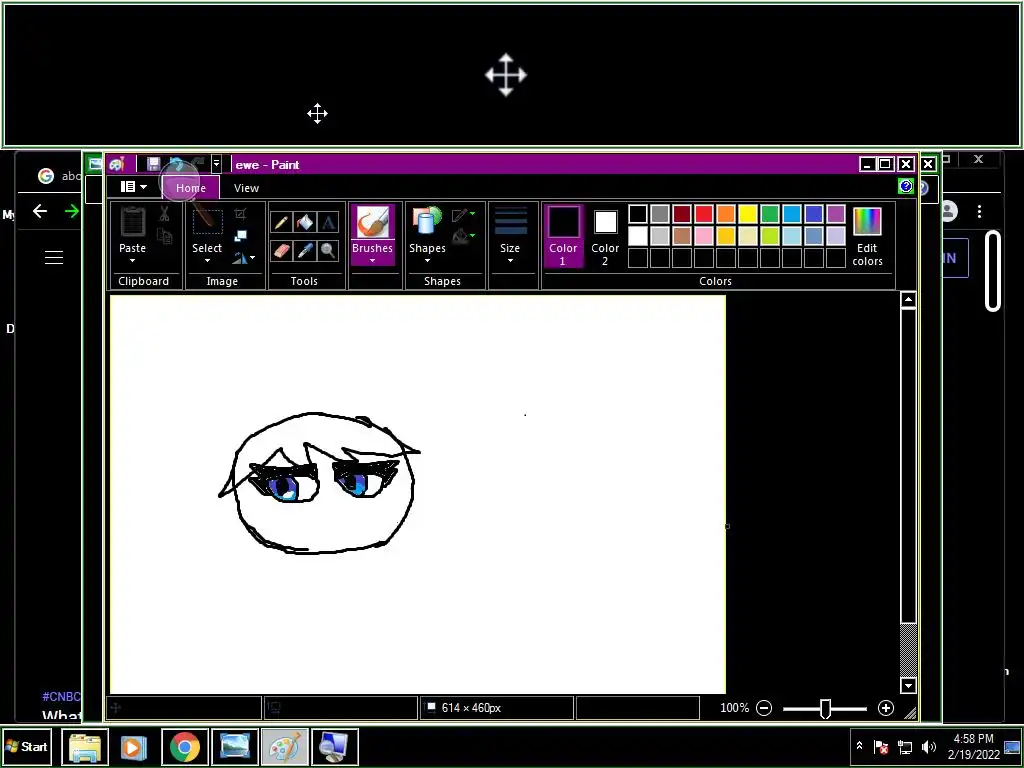The height and width of the screenshot is (768, 1024).
Task: Click the zoom out minus button
Action: [x=764, y=708]
